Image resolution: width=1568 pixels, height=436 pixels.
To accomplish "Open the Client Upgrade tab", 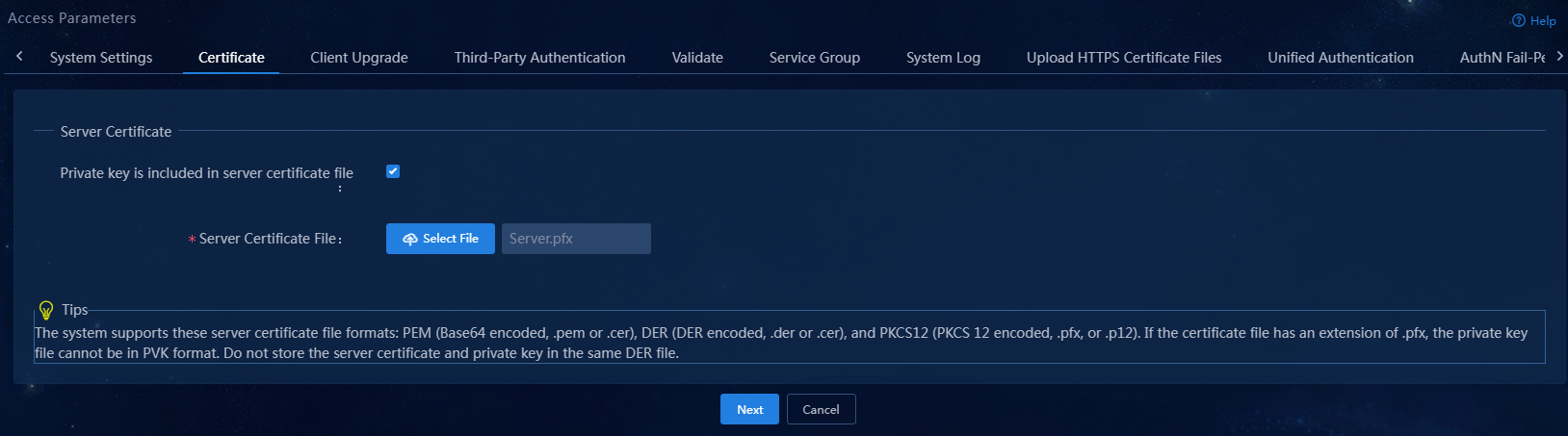I will click(359, 58).
